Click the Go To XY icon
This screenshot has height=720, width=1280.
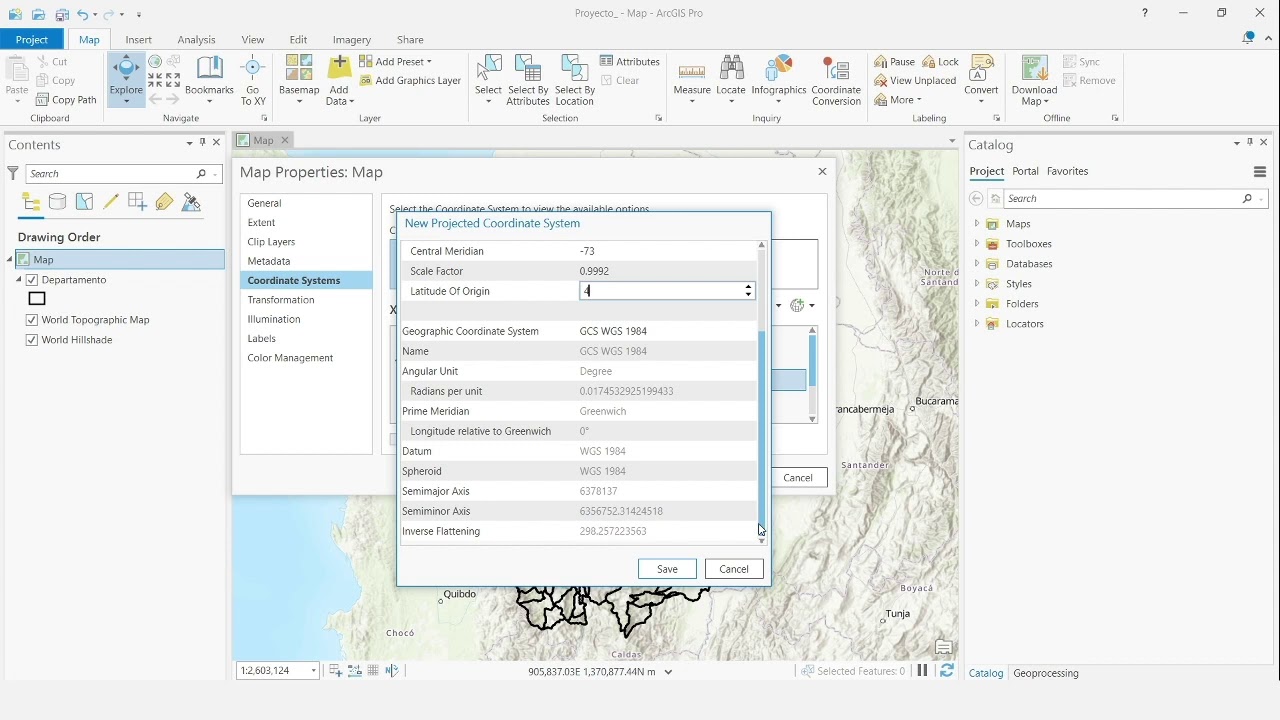[253, 80]
